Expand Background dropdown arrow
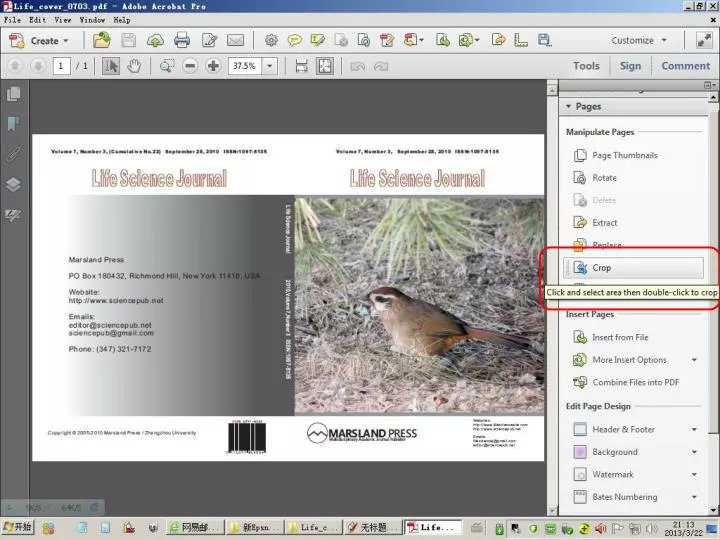 tap(694, 452)
